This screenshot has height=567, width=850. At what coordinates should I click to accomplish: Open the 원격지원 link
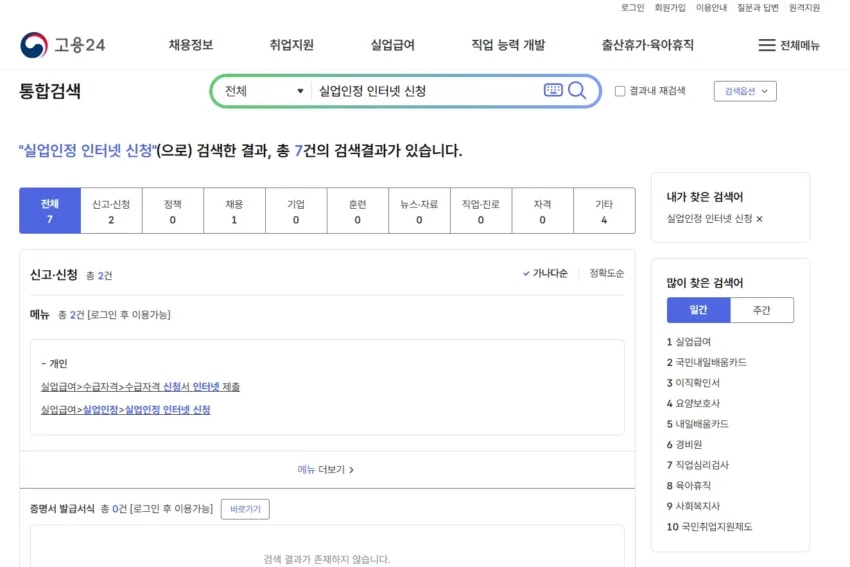click(x=804, y=8)
